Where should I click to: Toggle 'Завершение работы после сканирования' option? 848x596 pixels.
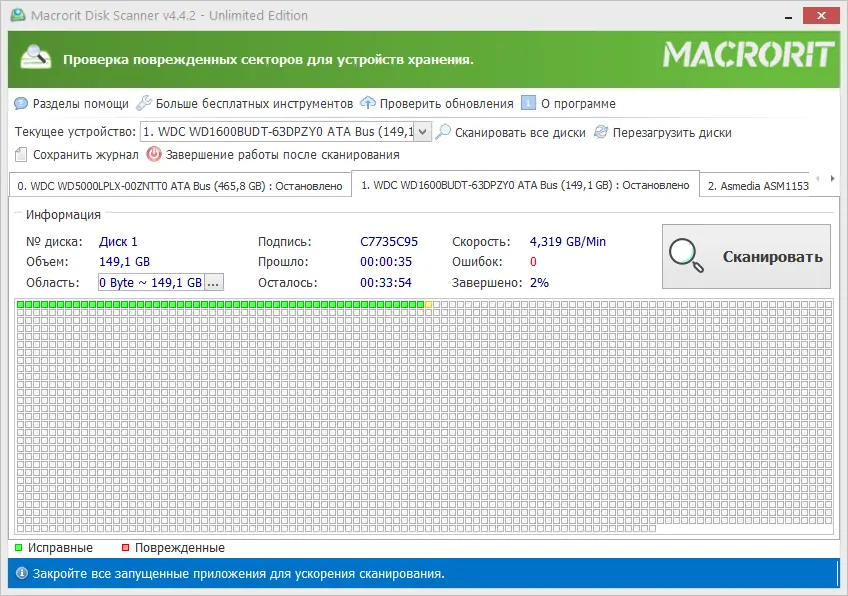click(282, 155)
